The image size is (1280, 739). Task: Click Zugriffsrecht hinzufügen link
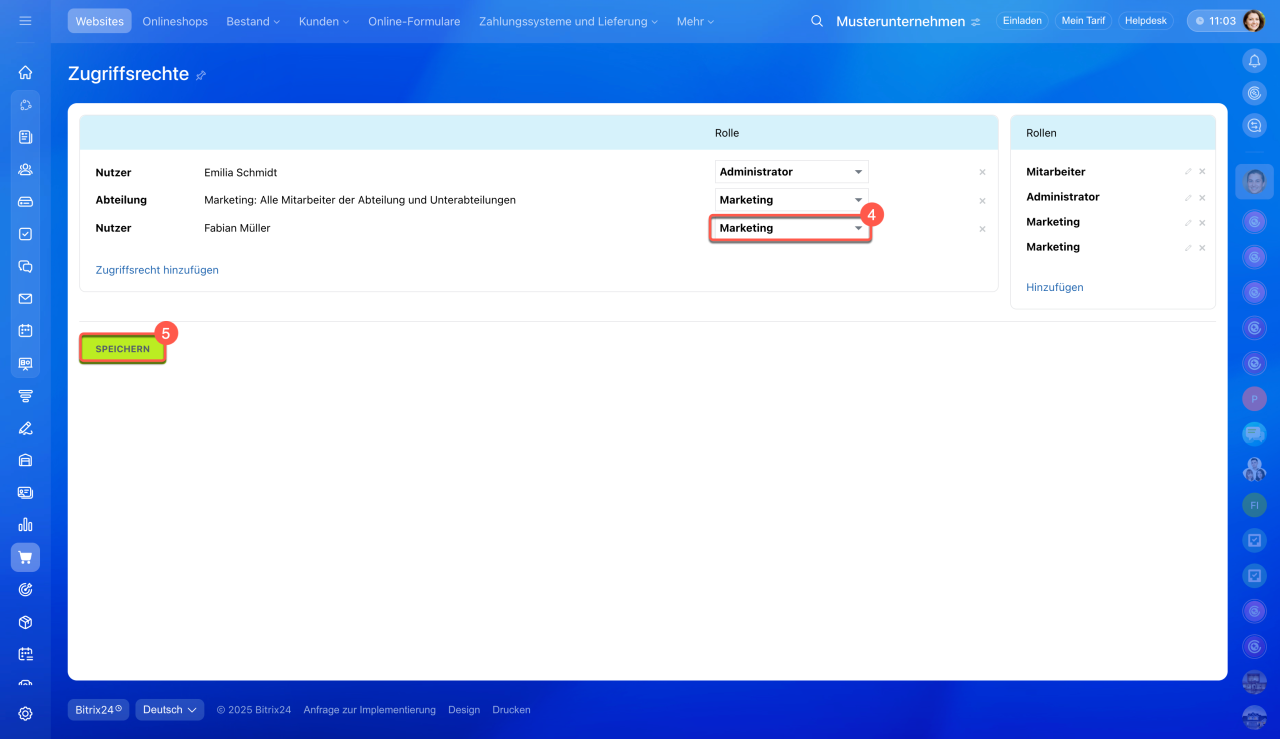pyautogui.click(x=157, y=270)
